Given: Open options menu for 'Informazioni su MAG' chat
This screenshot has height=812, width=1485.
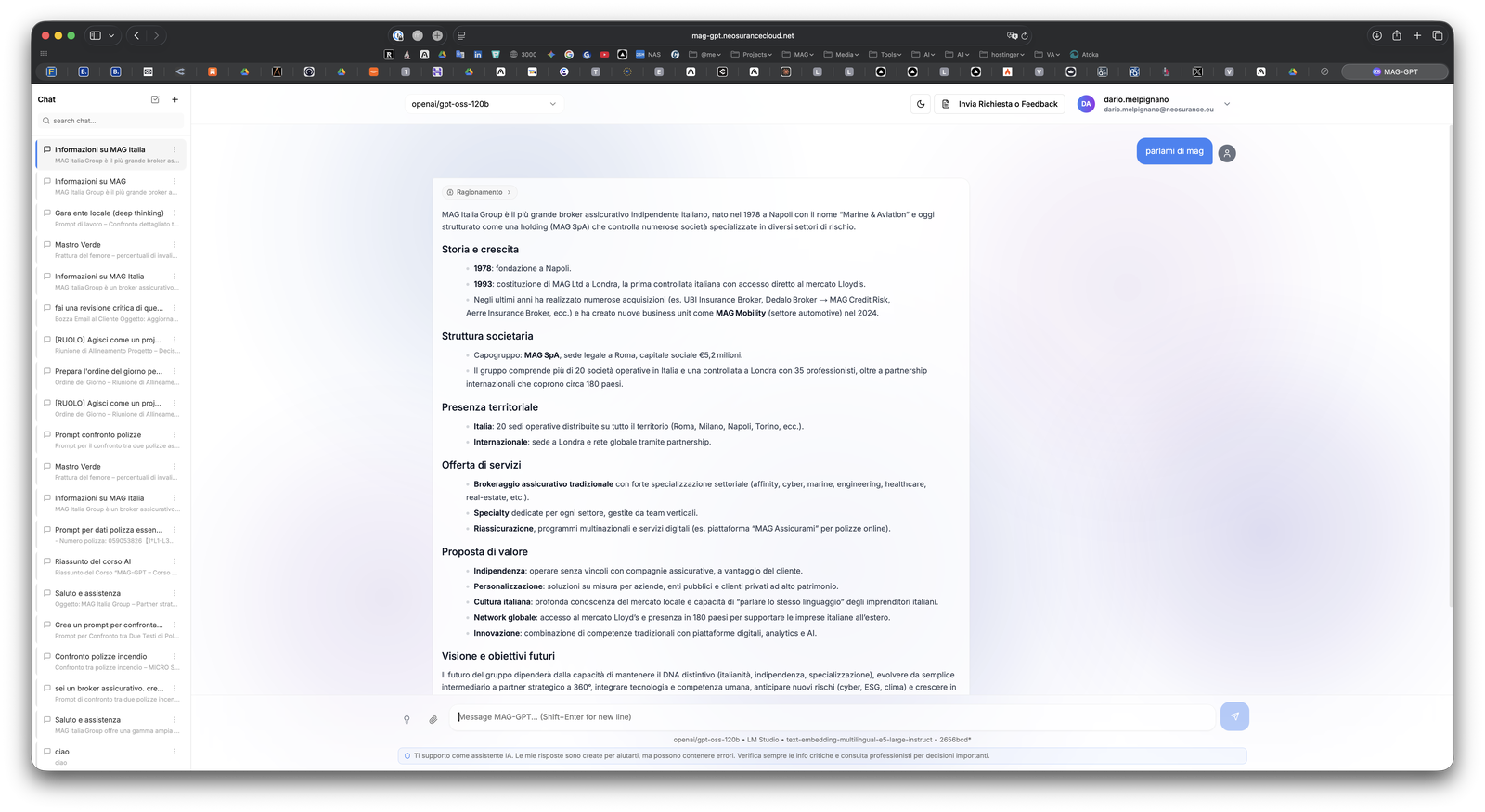Looking at the screenshot, I should coord(174,181).
